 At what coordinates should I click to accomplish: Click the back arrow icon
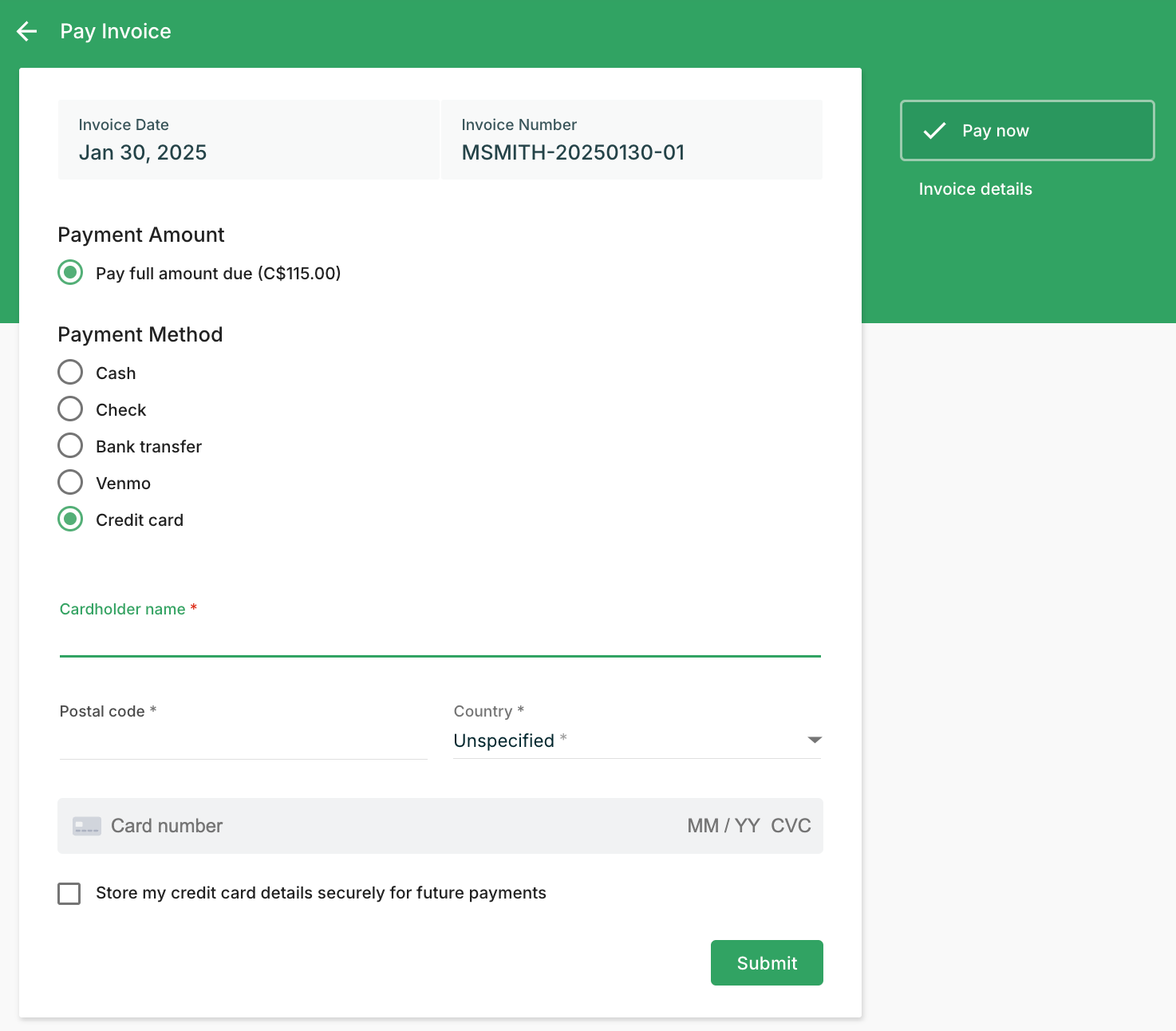click(x=27, y=31)
